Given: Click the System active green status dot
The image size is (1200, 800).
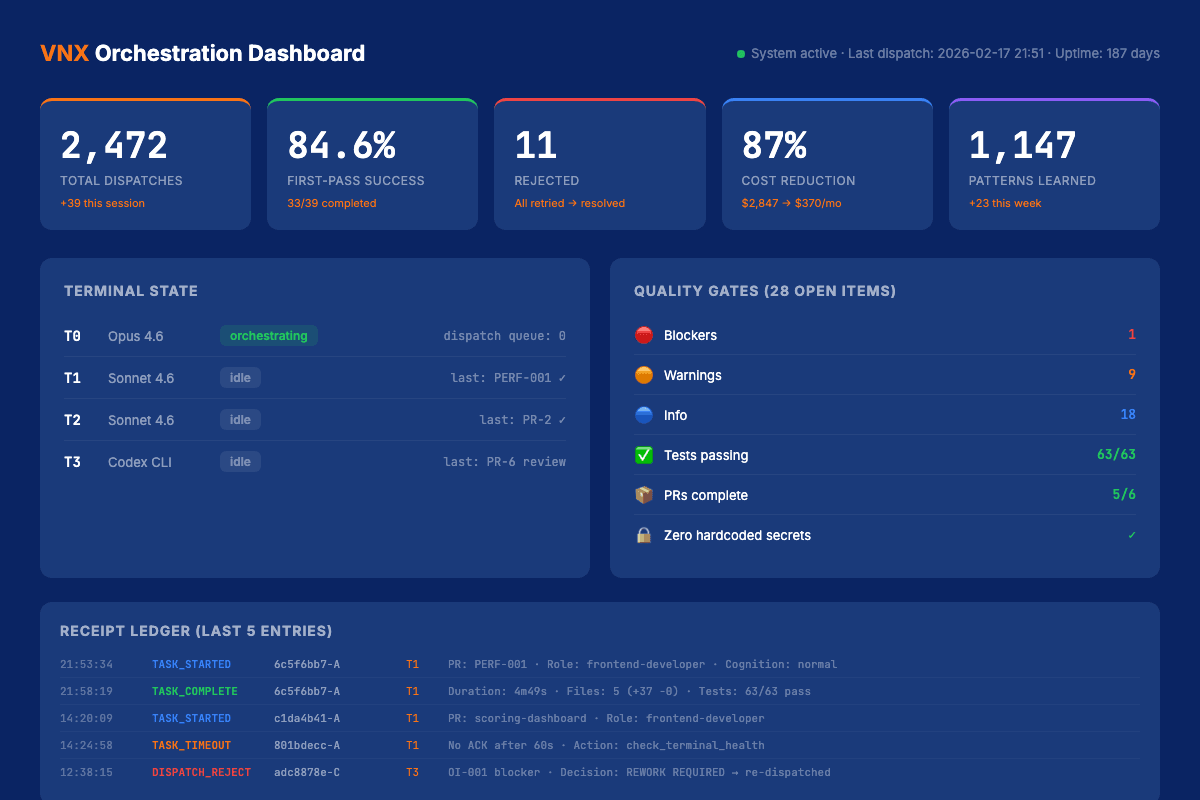Looking at the screenshot, I should click(x=739, y=53).
